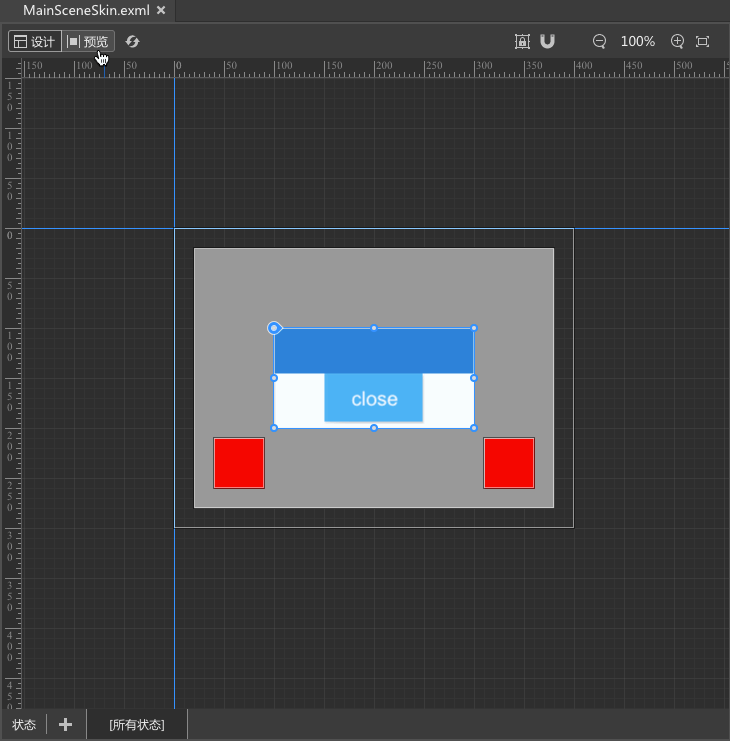Click the fit-to-screen icon
730x741 pixels.
coord(703,42)
